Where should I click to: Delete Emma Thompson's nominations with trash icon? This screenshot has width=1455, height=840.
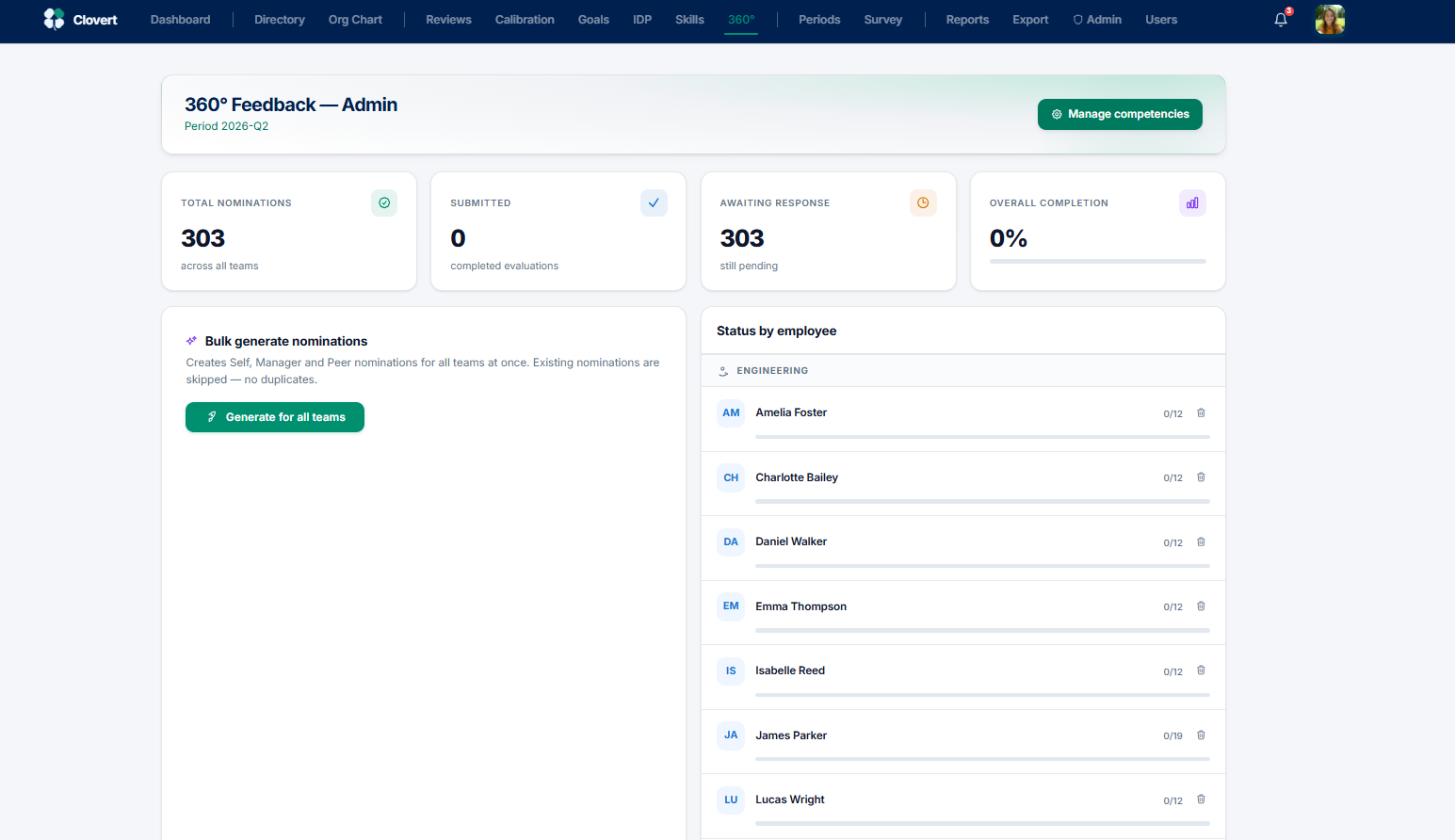click(x=1201, y=606)
